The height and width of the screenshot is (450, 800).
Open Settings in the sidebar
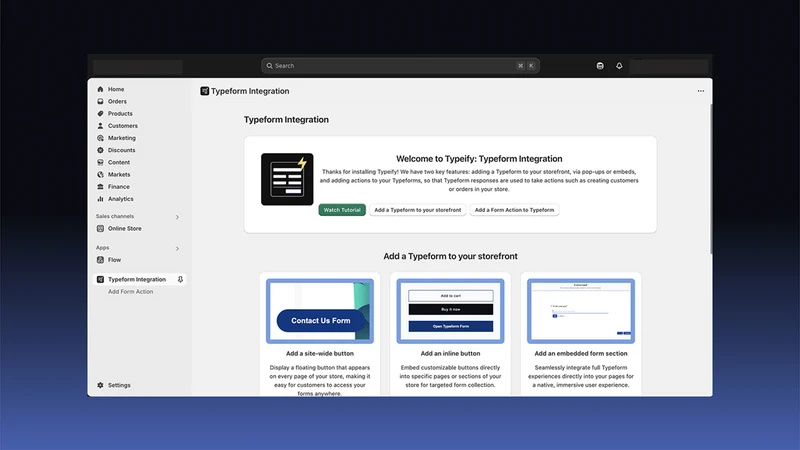[x=119, y=385]
